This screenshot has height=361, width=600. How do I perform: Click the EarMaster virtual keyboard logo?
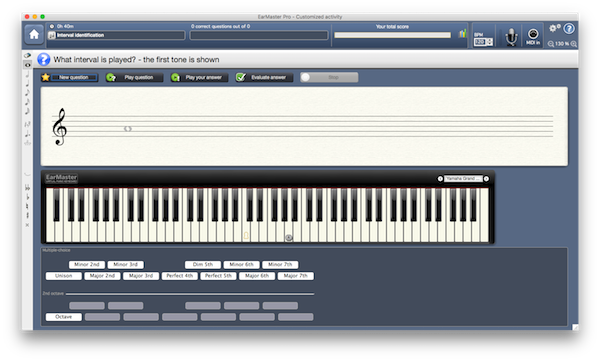pos(61,178)
